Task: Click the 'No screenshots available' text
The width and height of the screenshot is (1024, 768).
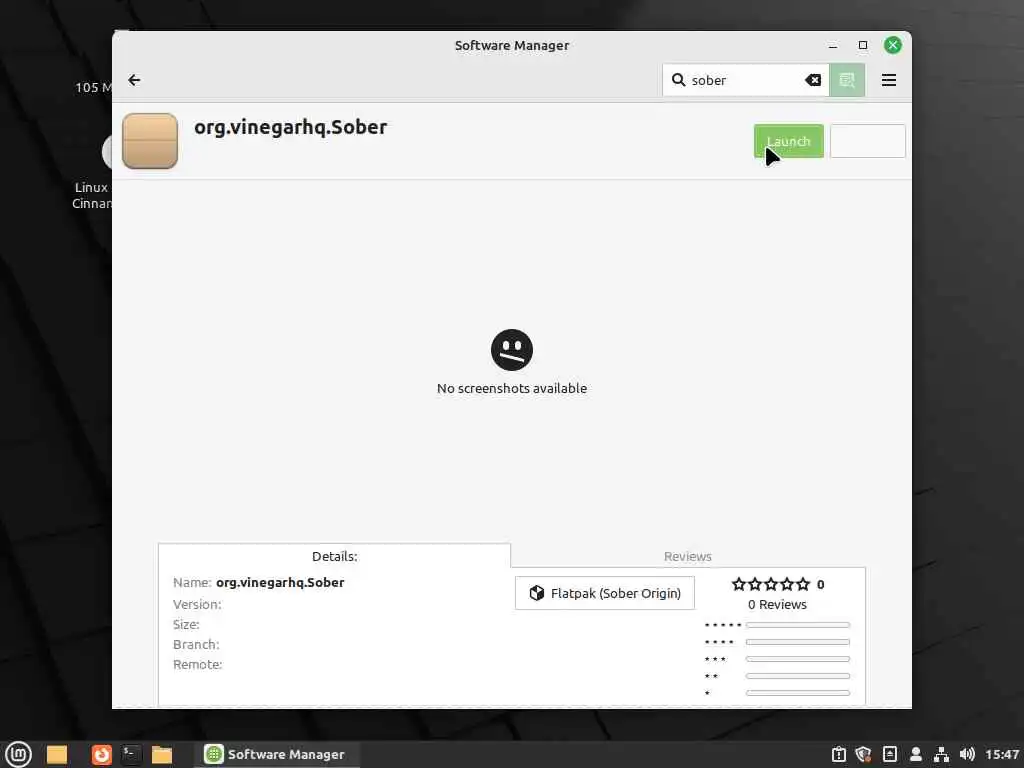Action: tap(512, 388)
